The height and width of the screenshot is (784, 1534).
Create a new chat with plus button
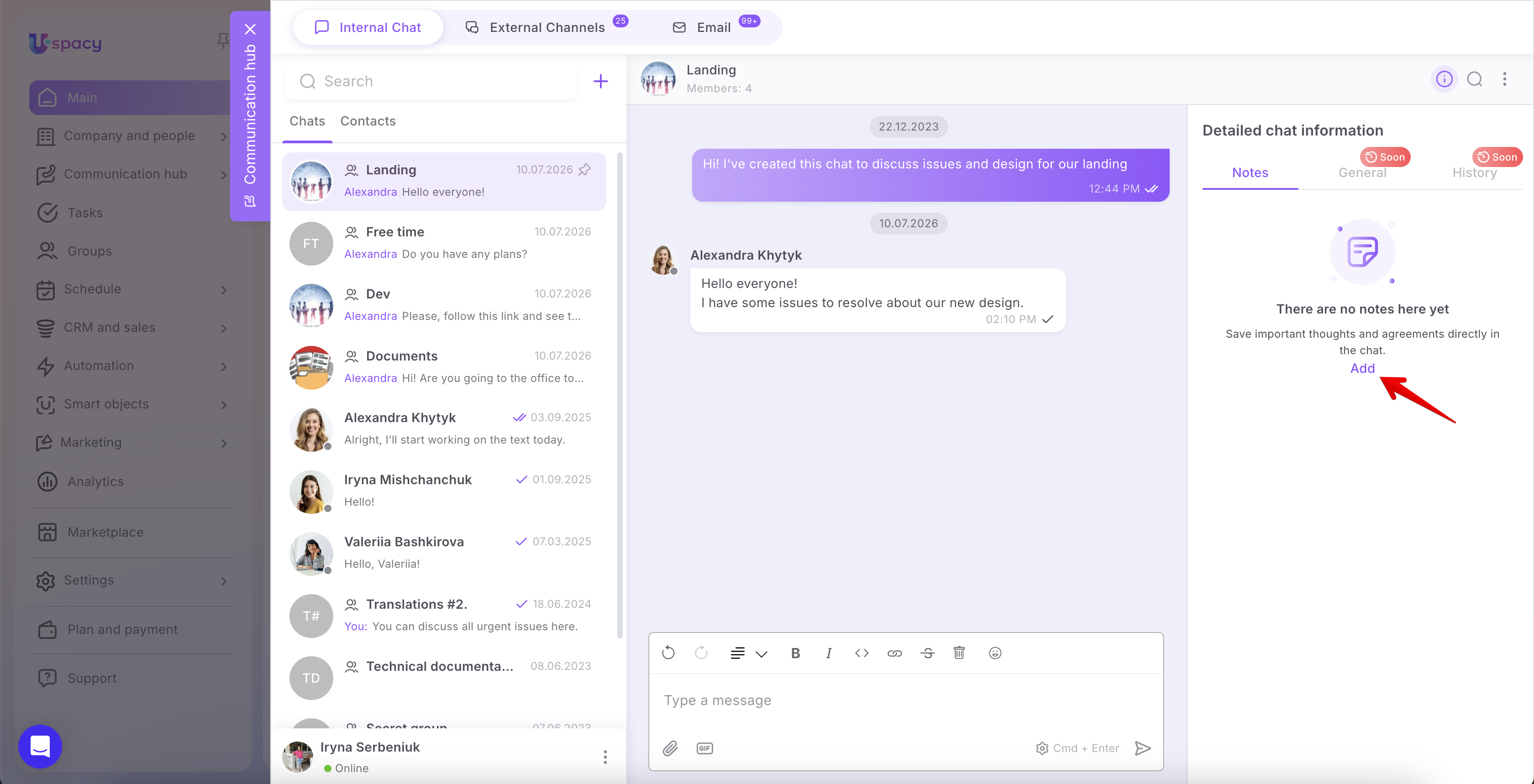pyautogui.click(x=601, y=81)
